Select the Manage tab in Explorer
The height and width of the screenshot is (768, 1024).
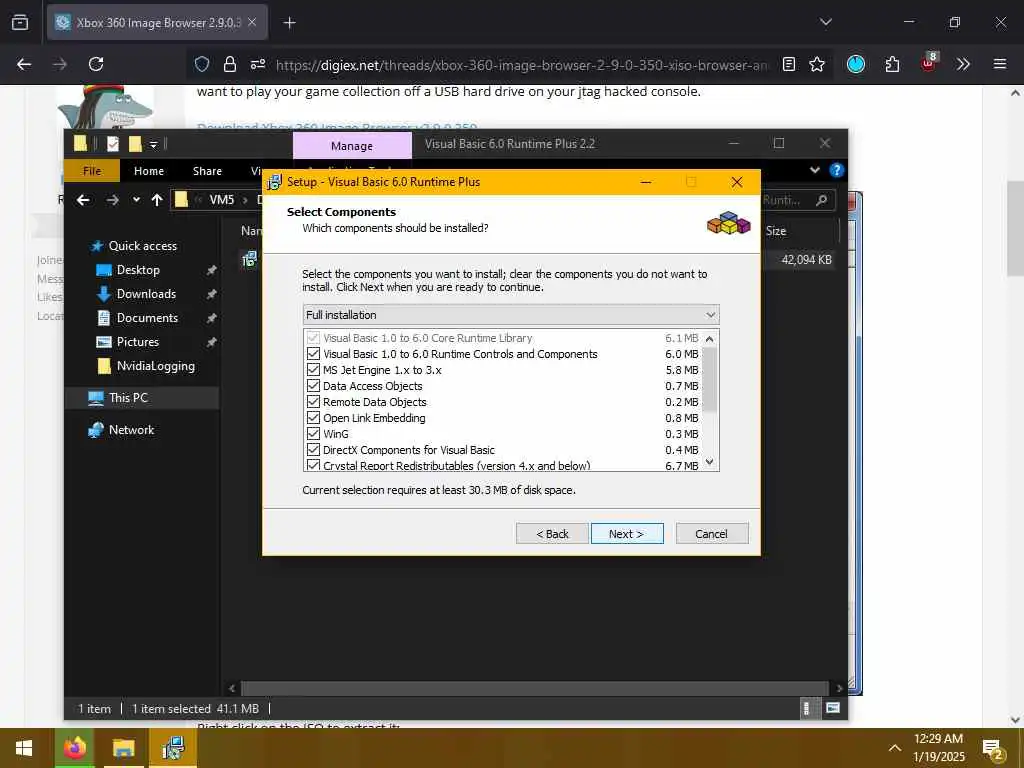(x=352, y=146)
